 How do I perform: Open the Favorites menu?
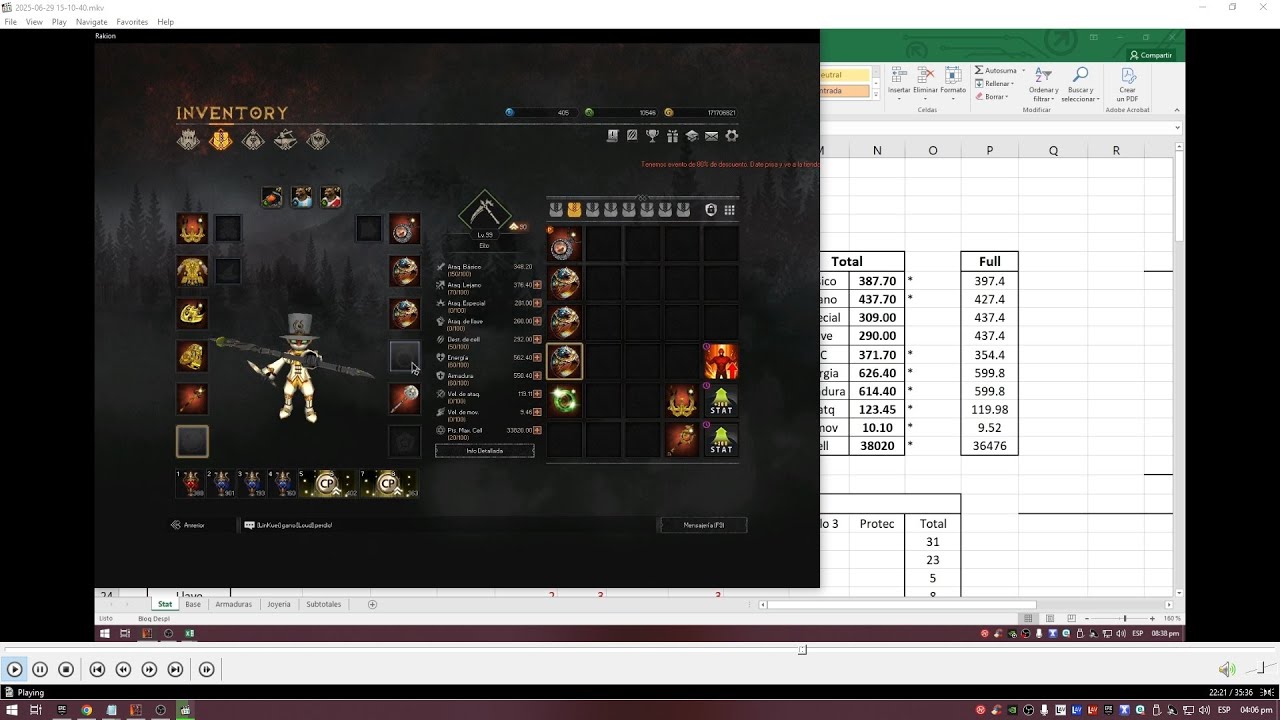132,21
